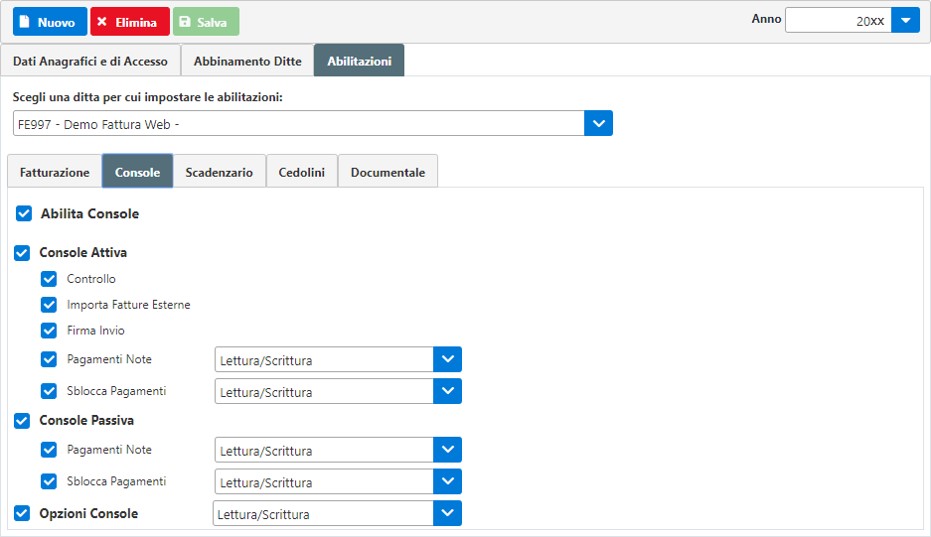Select the Fatturazione sub-tab
This screenshot has height=537, width=931.
click(55, 172)
